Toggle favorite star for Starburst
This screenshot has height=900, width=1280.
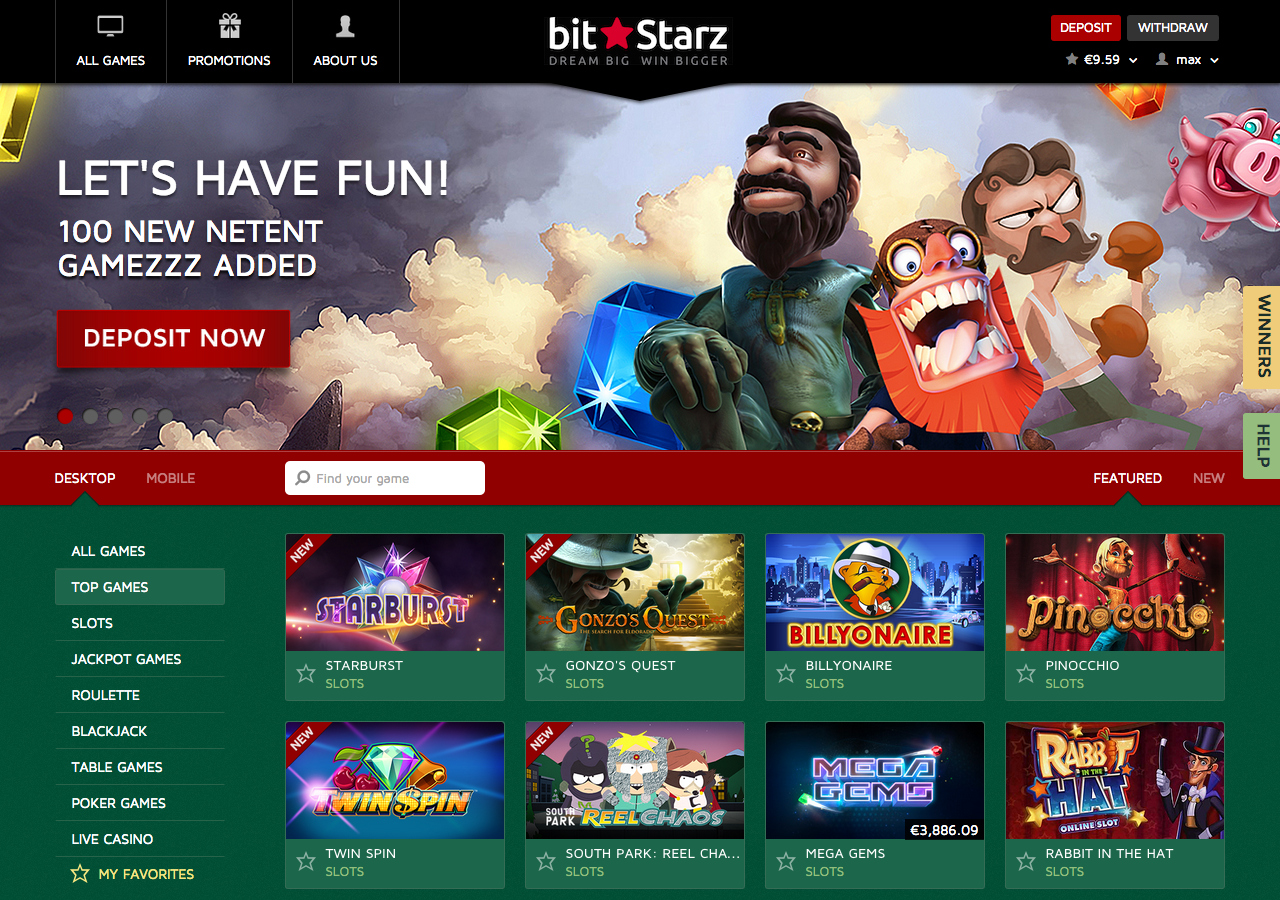[x=306, y=674]
